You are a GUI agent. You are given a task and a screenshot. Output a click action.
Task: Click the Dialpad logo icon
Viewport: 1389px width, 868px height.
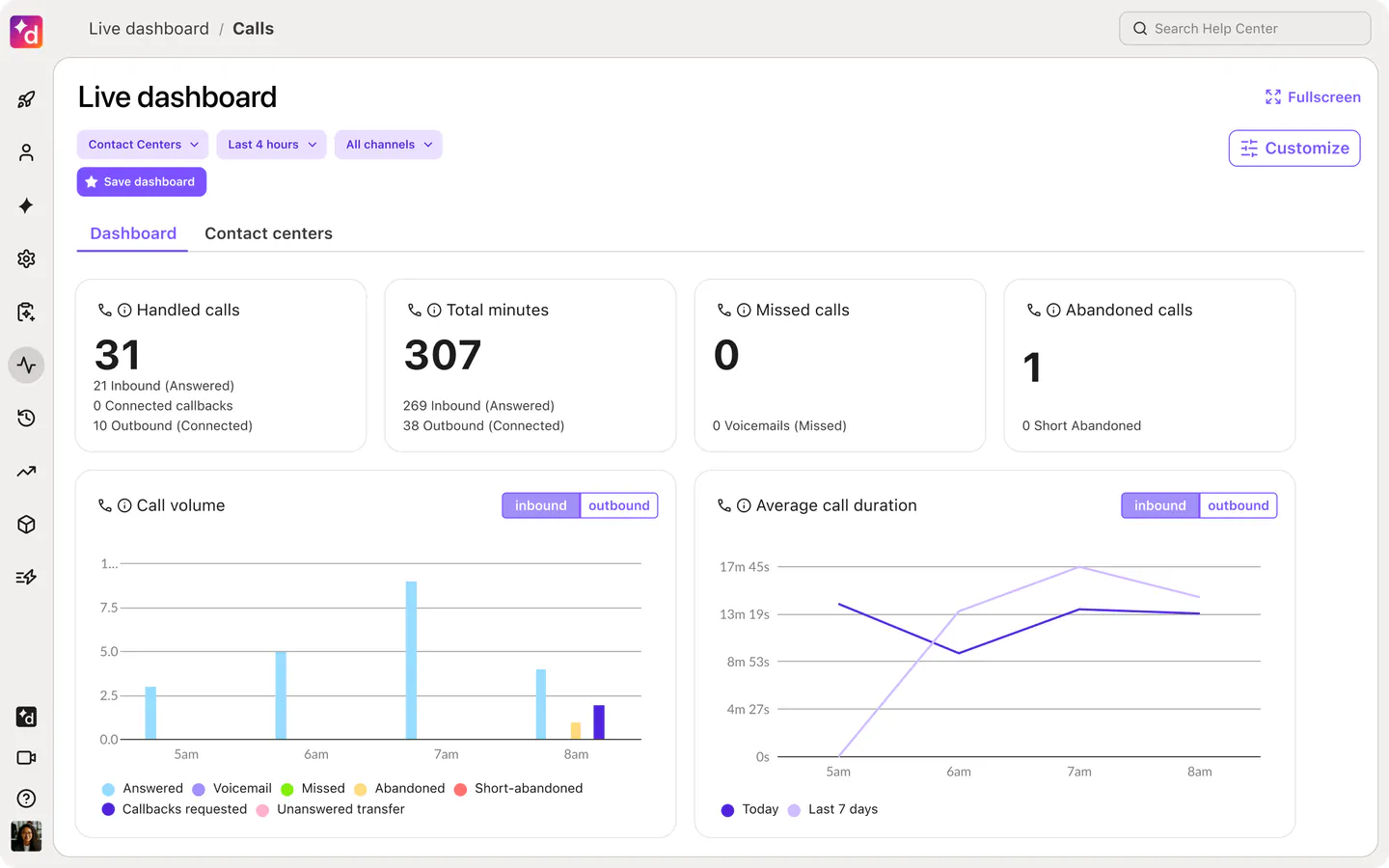click(26, 32)
